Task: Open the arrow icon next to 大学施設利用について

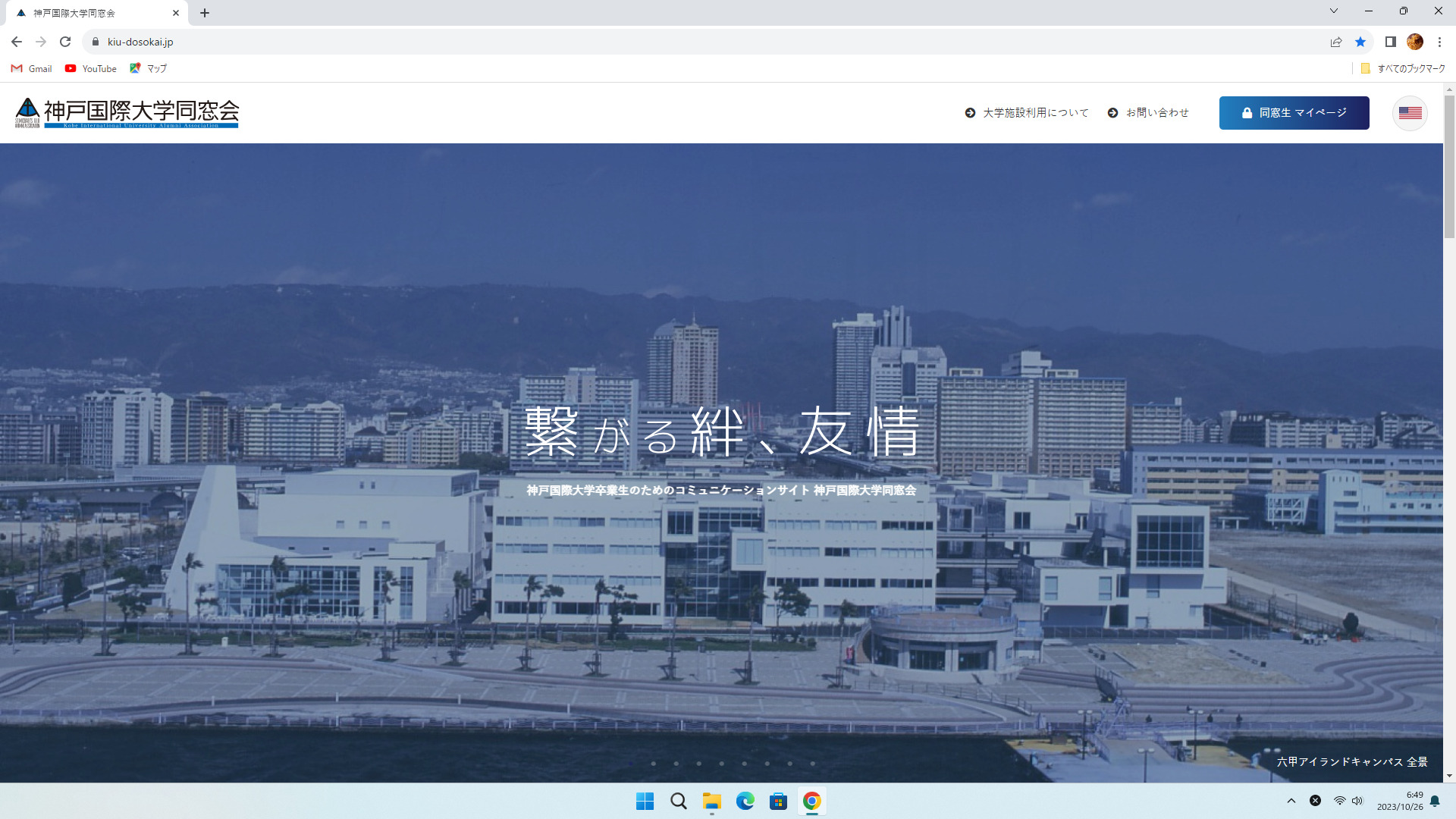Action: [x=969, y=112]
